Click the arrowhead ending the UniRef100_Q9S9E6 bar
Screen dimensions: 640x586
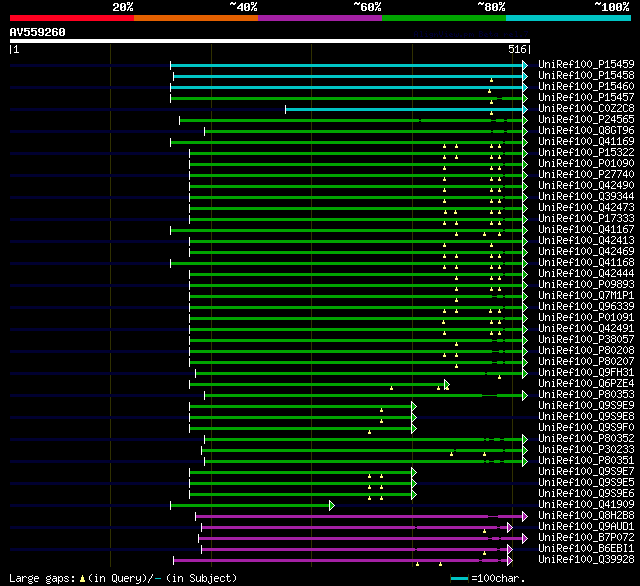coord(413,494)
